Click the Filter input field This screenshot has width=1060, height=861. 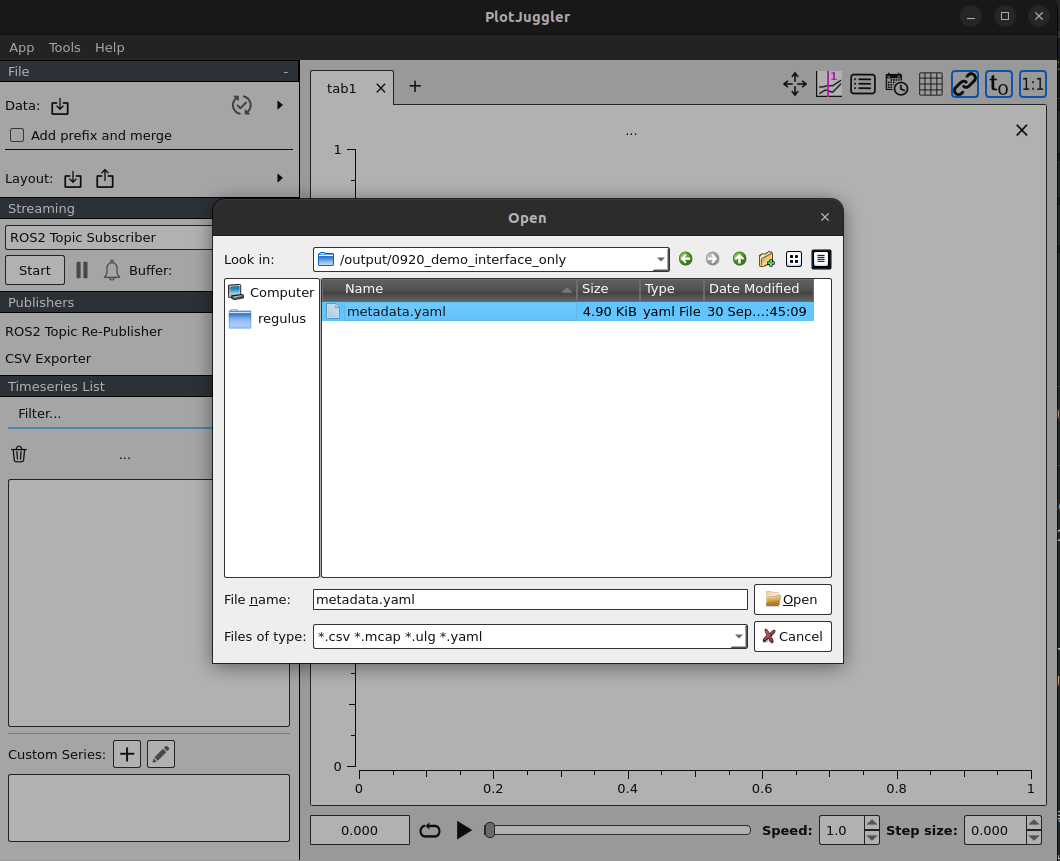[110, 414]
